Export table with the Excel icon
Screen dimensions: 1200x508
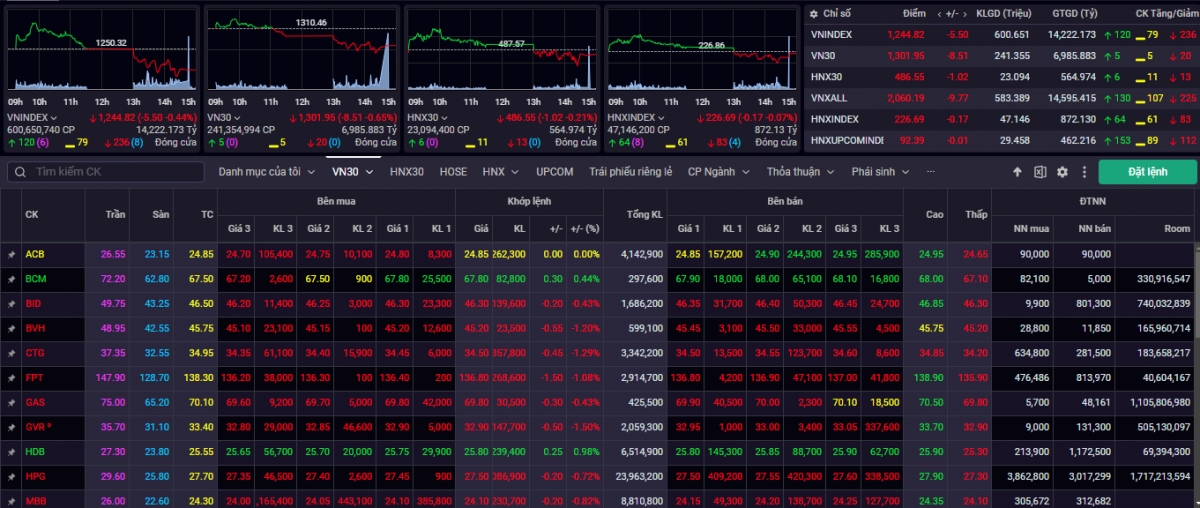[x=1040, y=172]
